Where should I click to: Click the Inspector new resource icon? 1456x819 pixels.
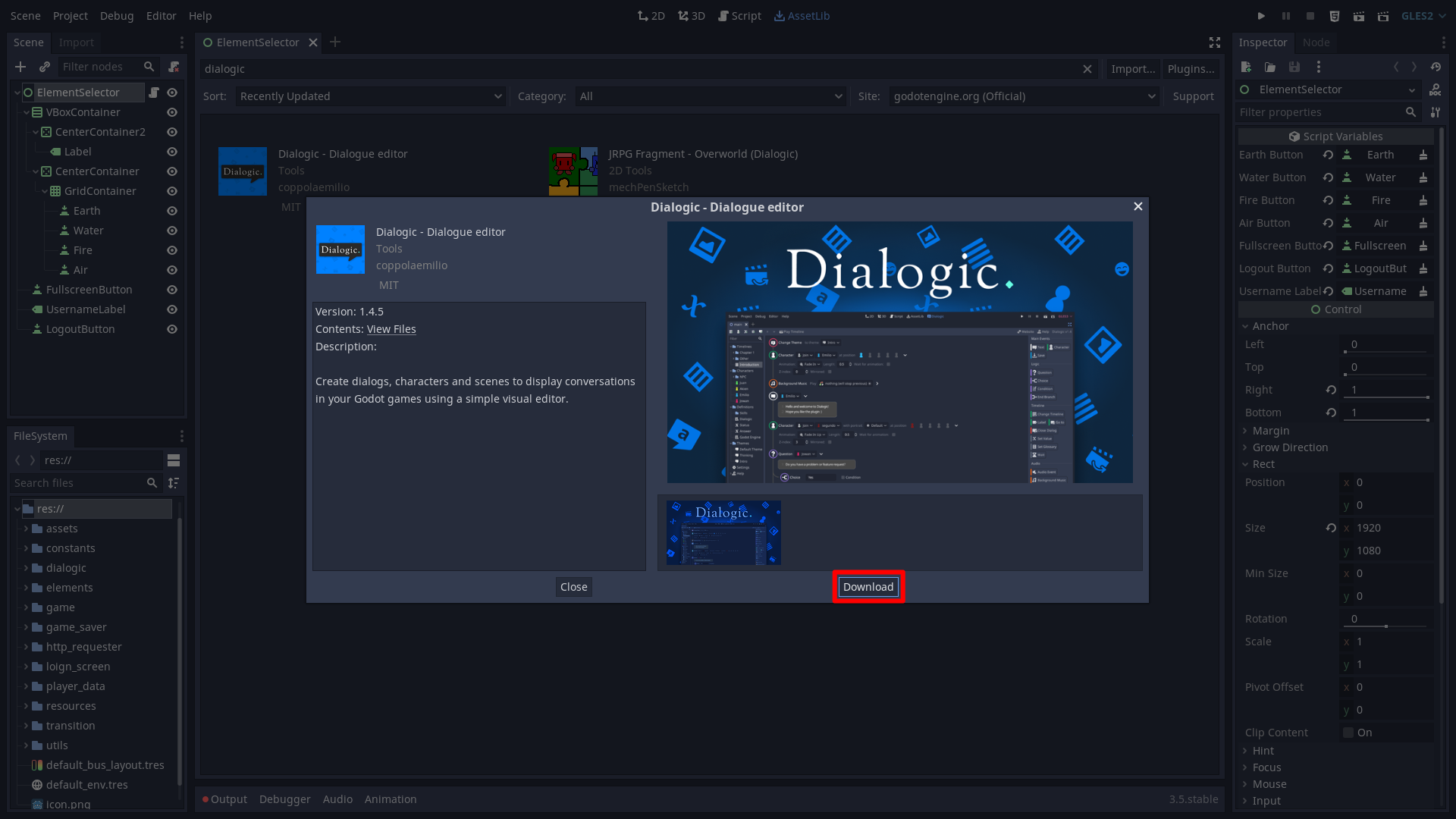[x=1246, y=67]
